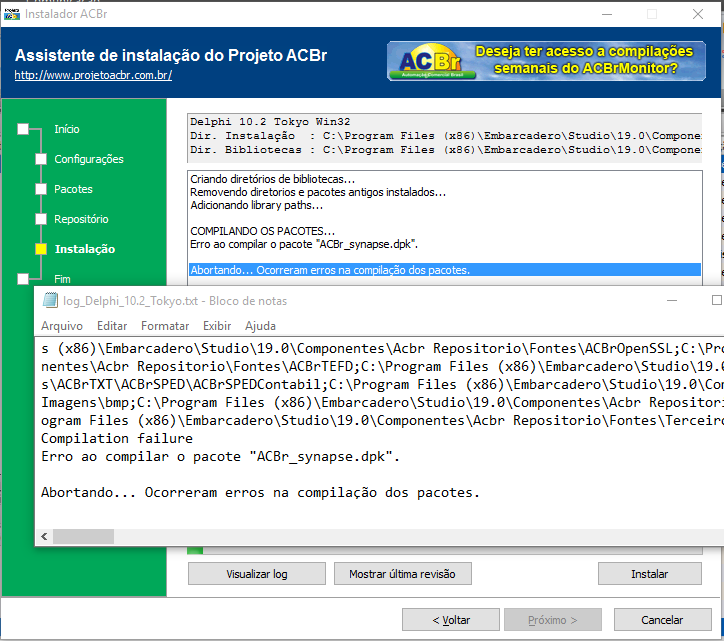Open the projetoacbr.com.br link
The image size is (724, 641).
coord(93,75)
